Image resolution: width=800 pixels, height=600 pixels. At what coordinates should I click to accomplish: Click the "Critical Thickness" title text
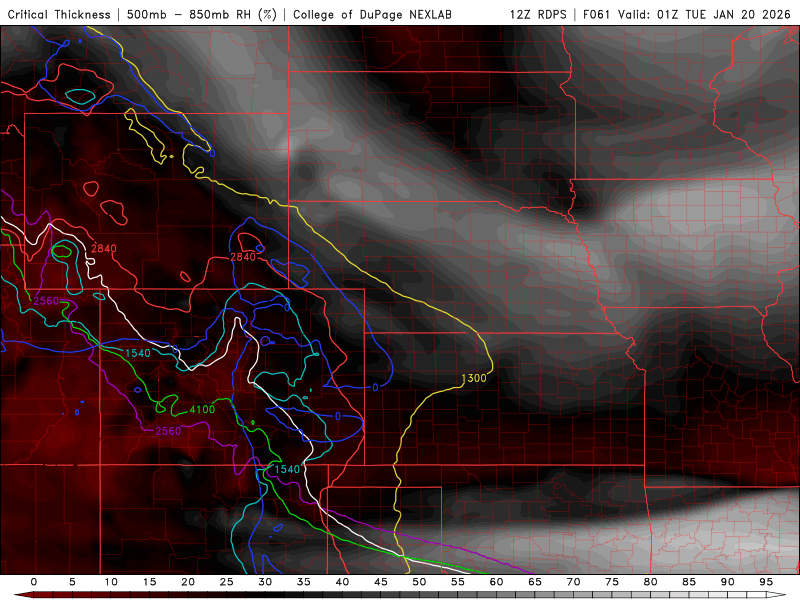coord(59,14)
